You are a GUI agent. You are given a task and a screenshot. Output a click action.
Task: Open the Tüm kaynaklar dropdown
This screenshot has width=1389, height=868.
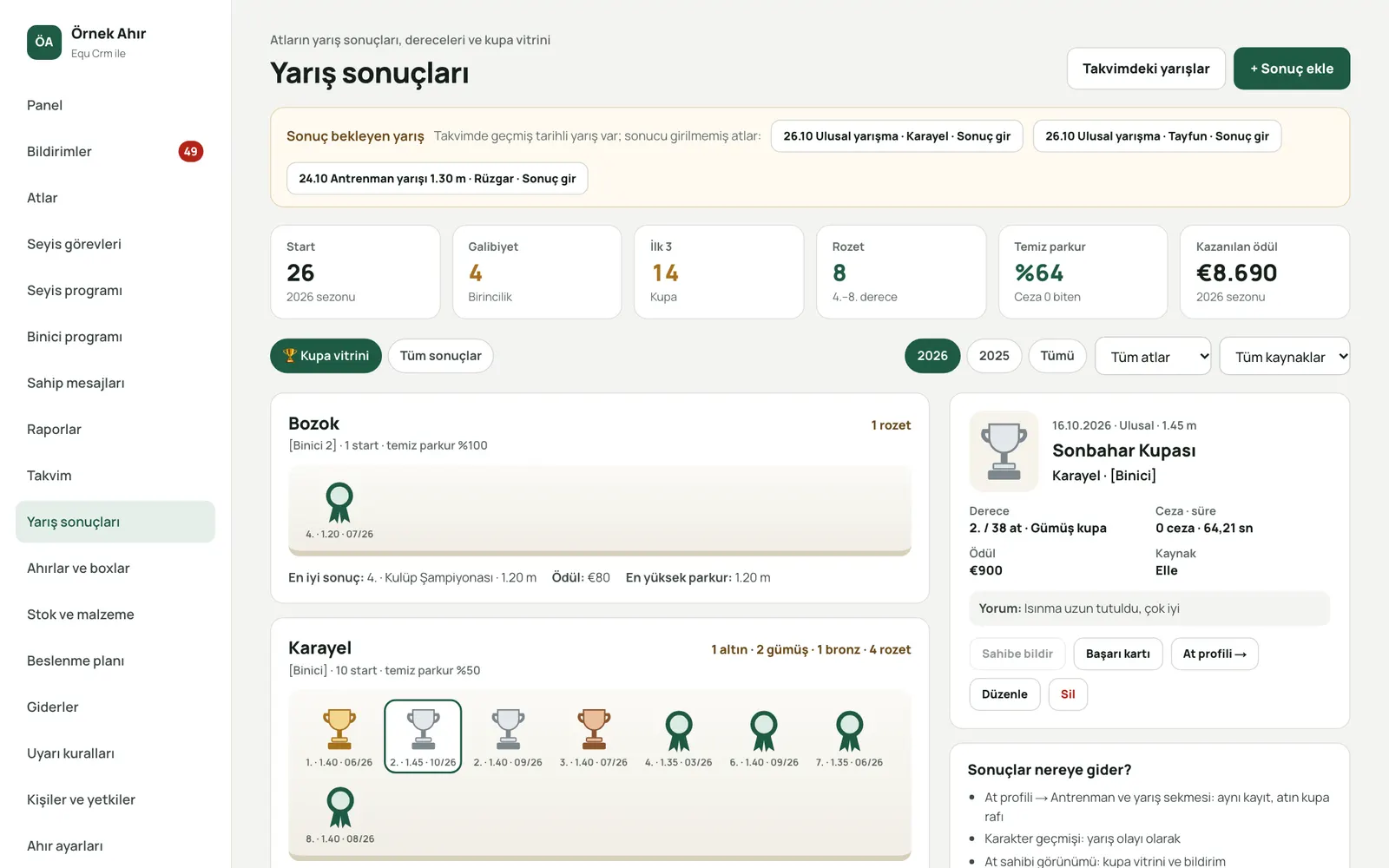tap(1285, 357)
